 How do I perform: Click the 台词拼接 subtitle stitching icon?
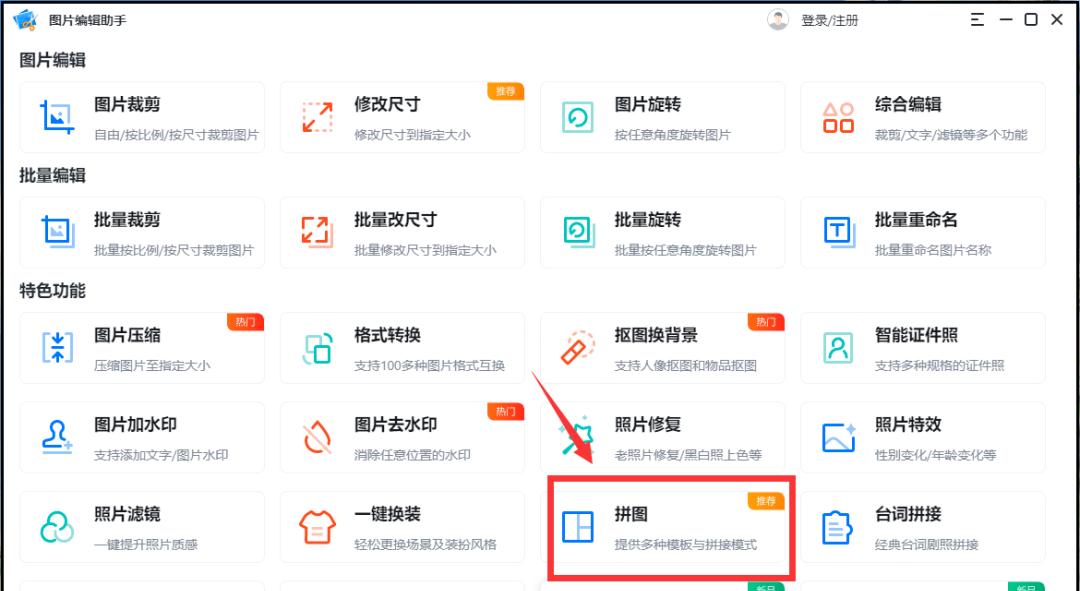[837, 527]
